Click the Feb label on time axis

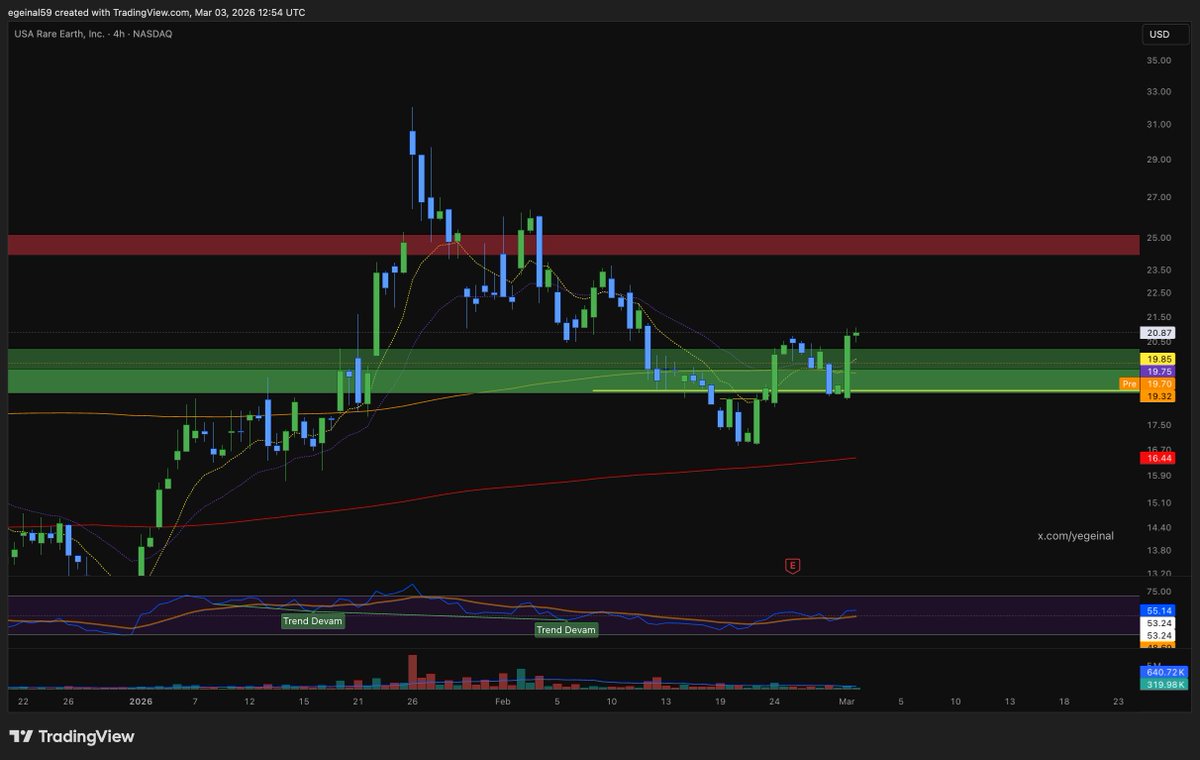pyautogui.click(x=503, y=702)
